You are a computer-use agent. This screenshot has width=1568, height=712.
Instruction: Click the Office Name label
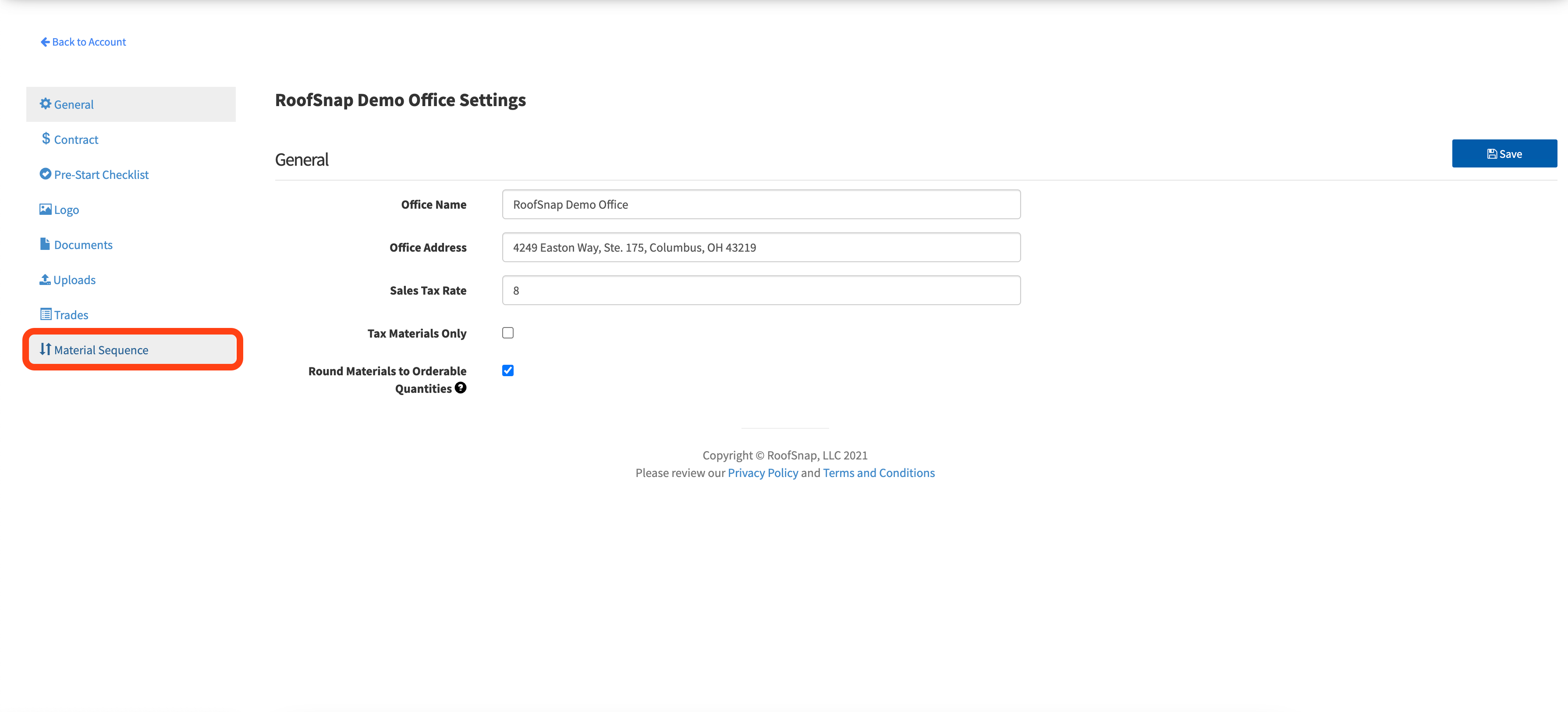point(433,205)
